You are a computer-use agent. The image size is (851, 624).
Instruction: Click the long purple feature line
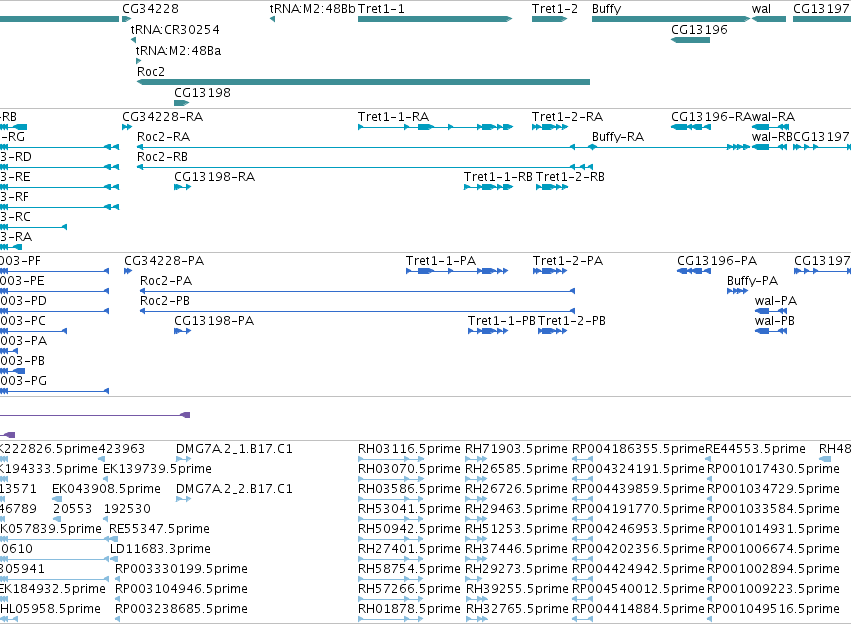coord(95,415)
